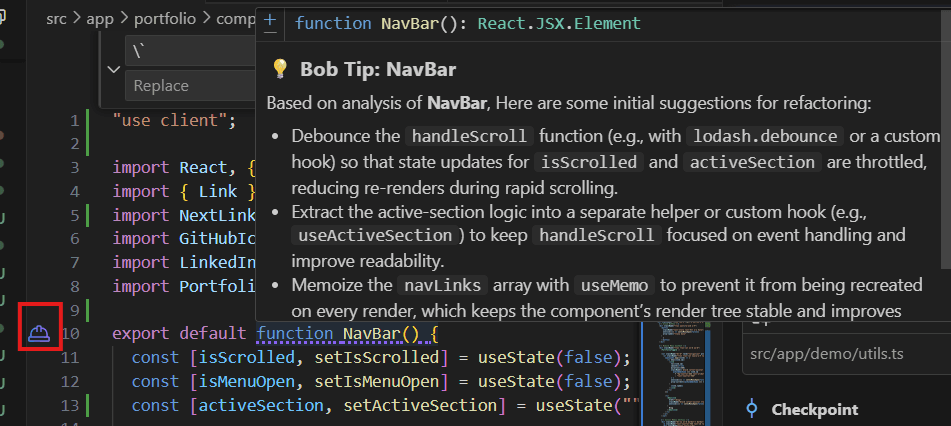The width and height of the screenshot is (951, 426).
Task: Click the Checkpoint heading in the side panel
Action: click(815, 410)
